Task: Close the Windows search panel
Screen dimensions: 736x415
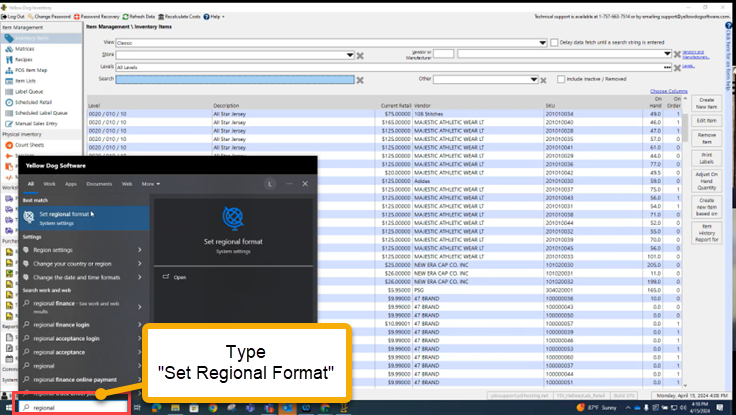Action: [x=305, y=184]
